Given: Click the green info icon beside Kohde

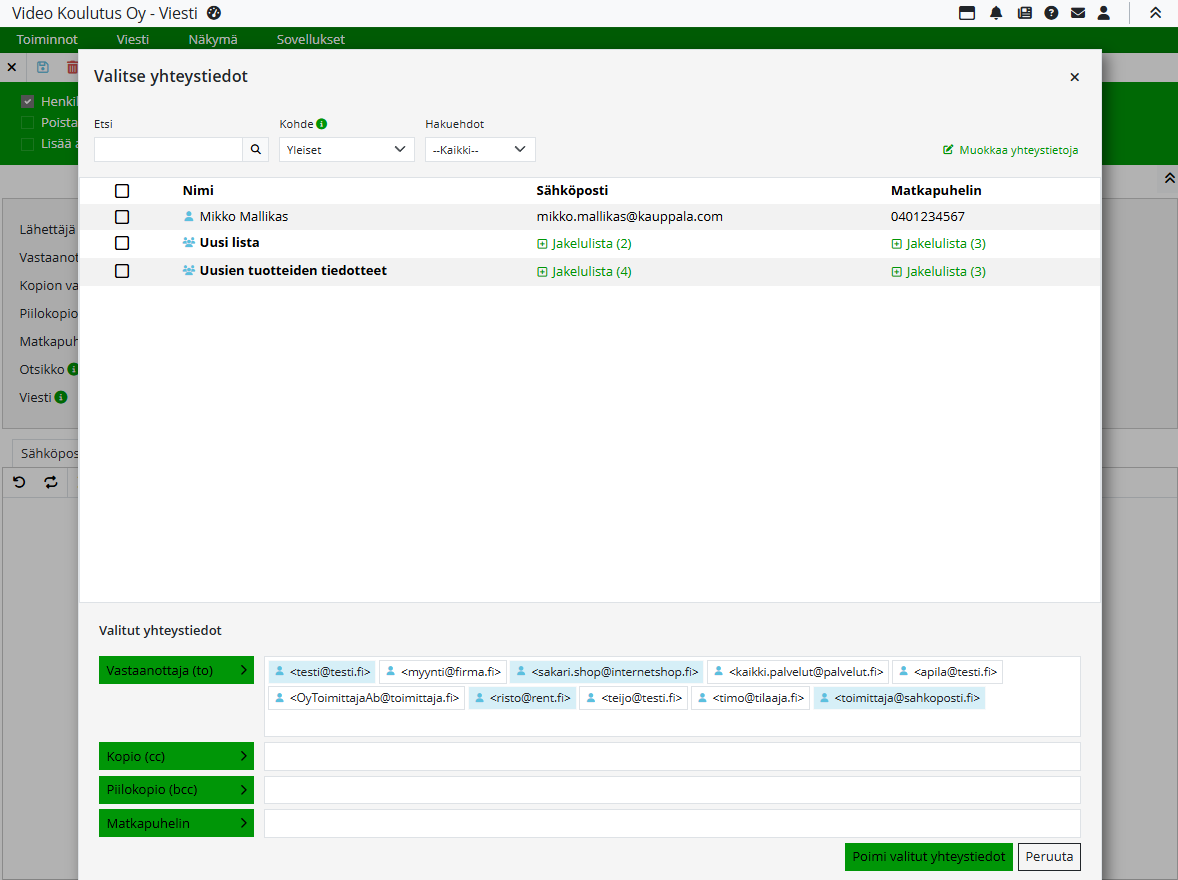Looking at the screenshot, I should click(322, 125).
